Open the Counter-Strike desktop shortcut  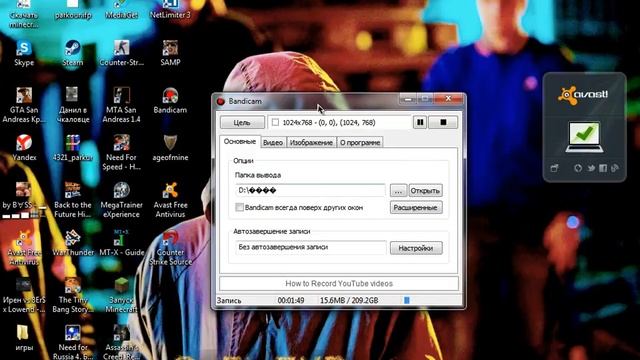click(x=121, y=49)
